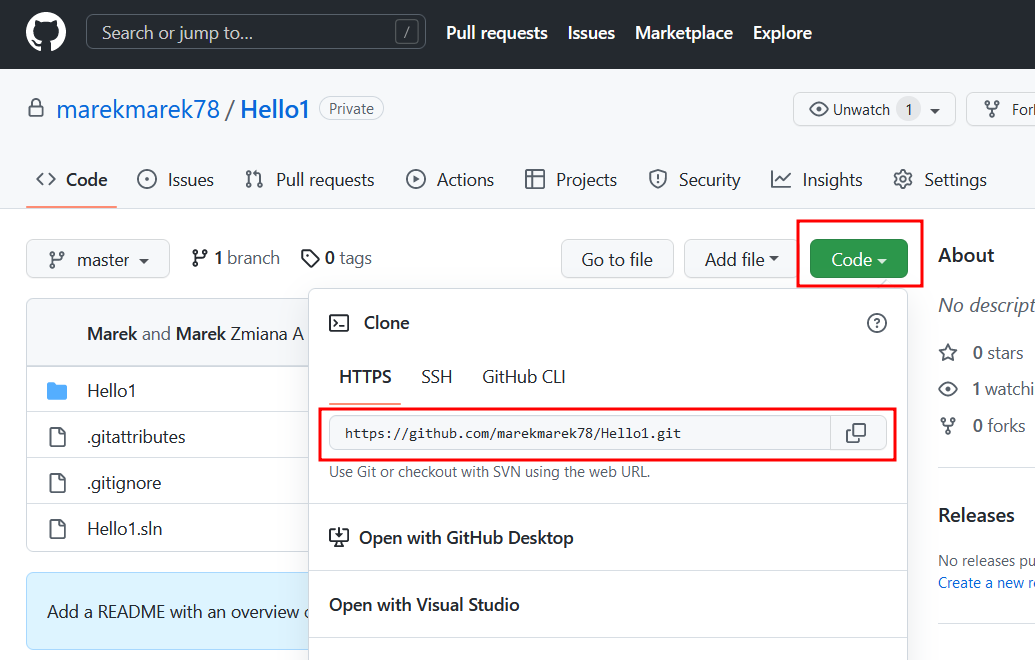Expand the master branch dropdown
The image size is (1035, 660).
tap(98, 259)
